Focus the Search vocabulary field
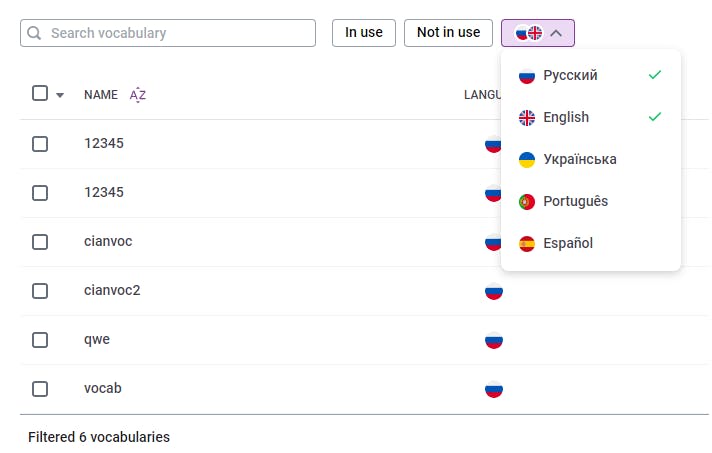Image resolution: width=712 pixels, height=453 pixels. coord(180,33)
